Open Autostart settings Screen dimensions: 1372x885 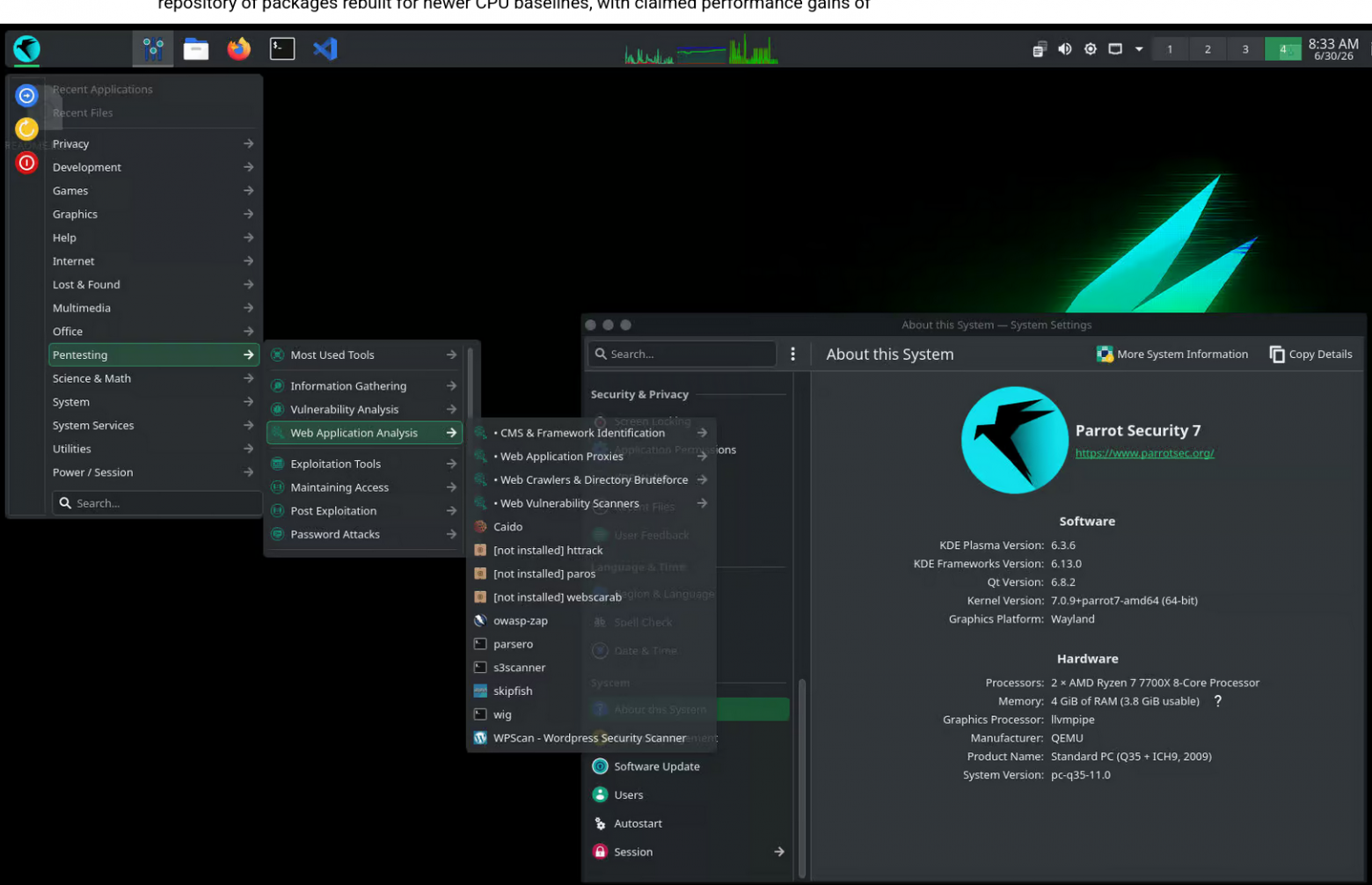690,823
